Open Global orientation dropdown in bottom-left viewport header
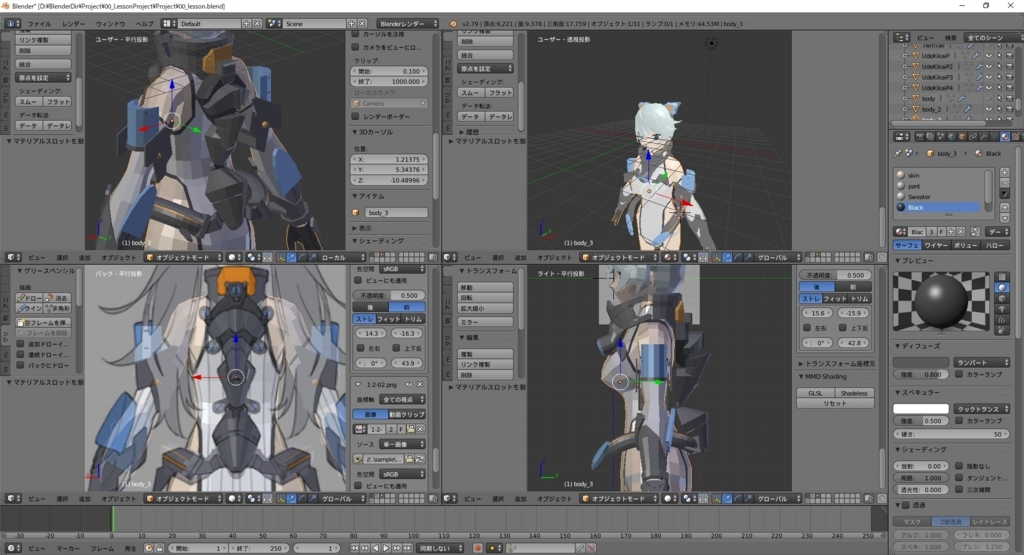Screen dimensions: 1024x555 [x=343, y=498]
